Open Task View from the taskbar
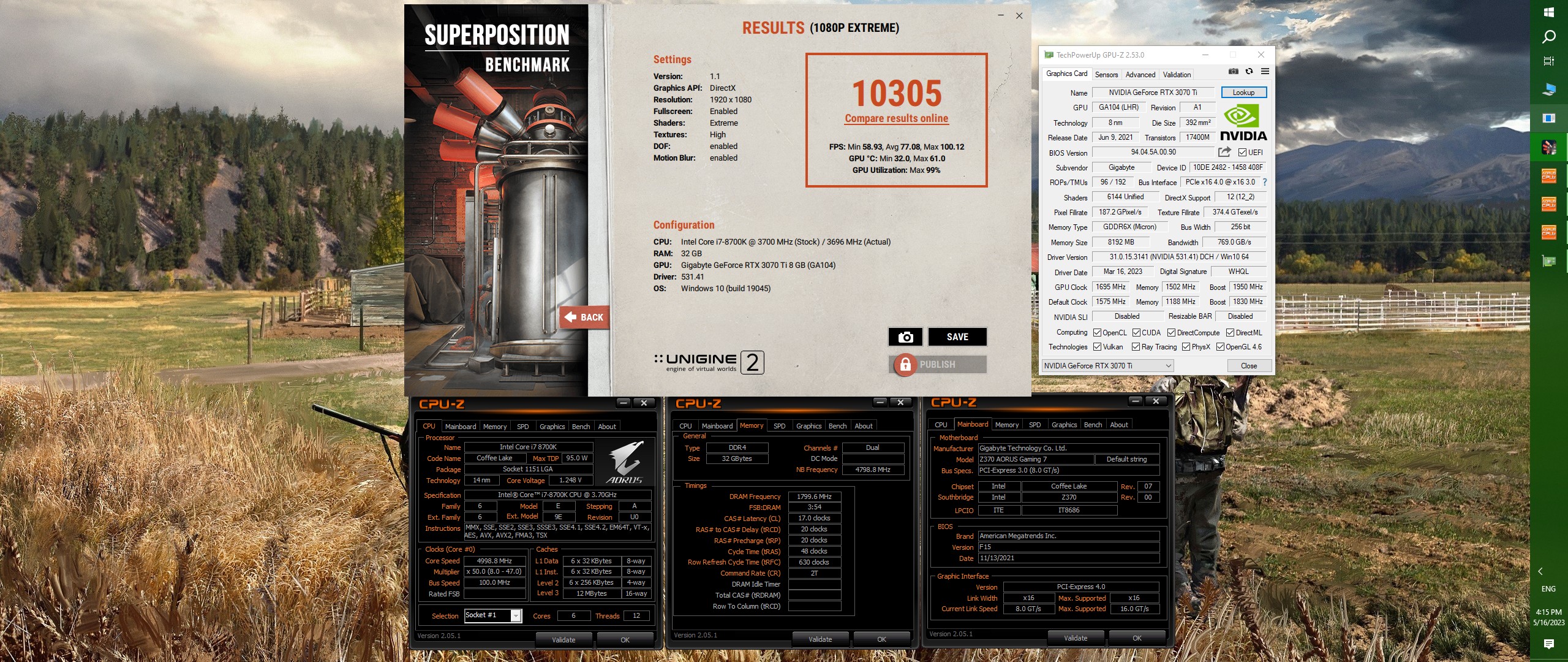The image size is (1568, 662). point(1549,61)
